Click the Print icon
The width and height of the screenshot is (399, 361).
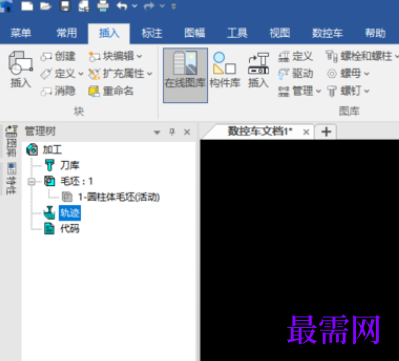point(103,6)
